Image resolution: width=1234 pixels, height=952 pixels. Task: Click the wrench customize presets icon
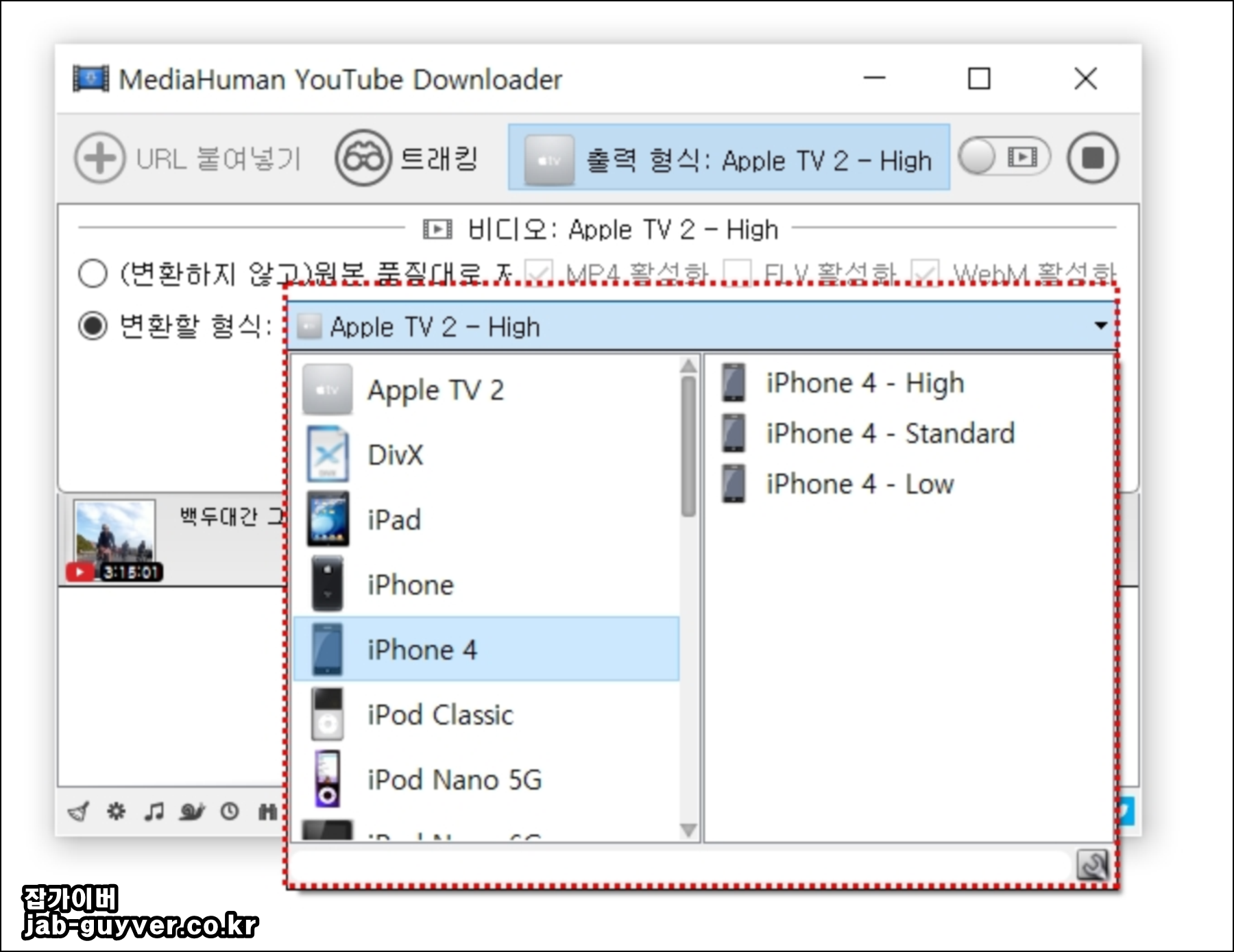coord(1092,864)
